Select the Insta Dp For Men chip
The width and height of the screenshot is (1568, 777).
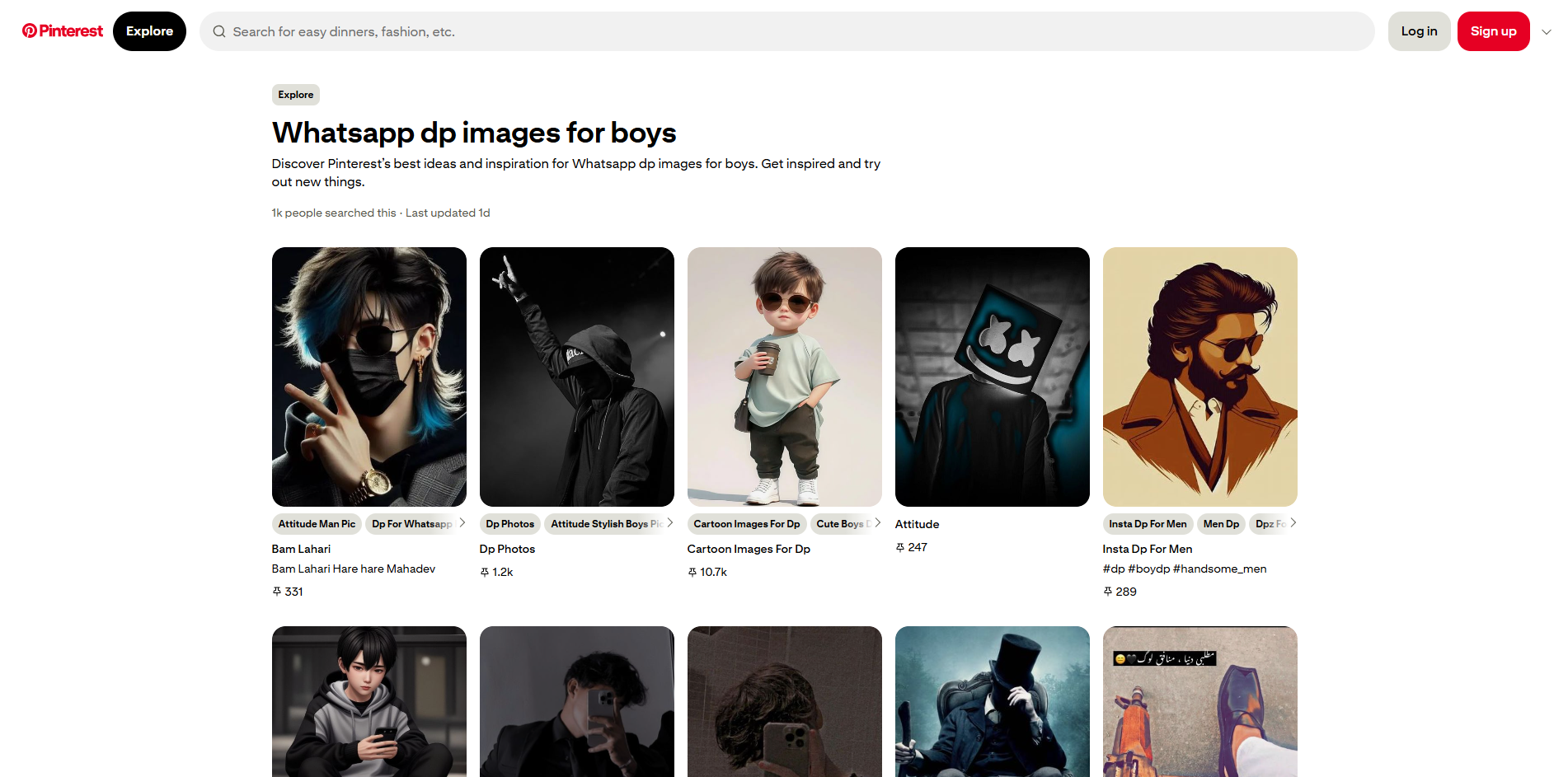point(1148,524)
